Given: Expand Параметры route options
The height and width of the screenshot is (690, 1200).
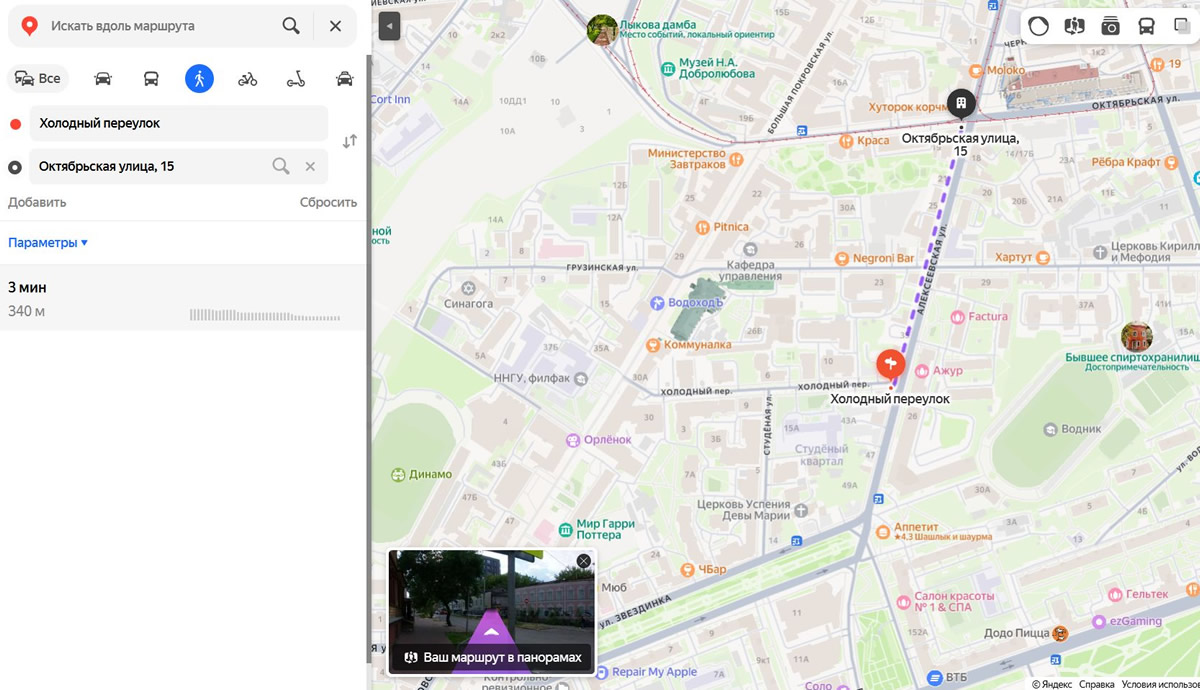Looking at the screenshot, I should 48,243.
